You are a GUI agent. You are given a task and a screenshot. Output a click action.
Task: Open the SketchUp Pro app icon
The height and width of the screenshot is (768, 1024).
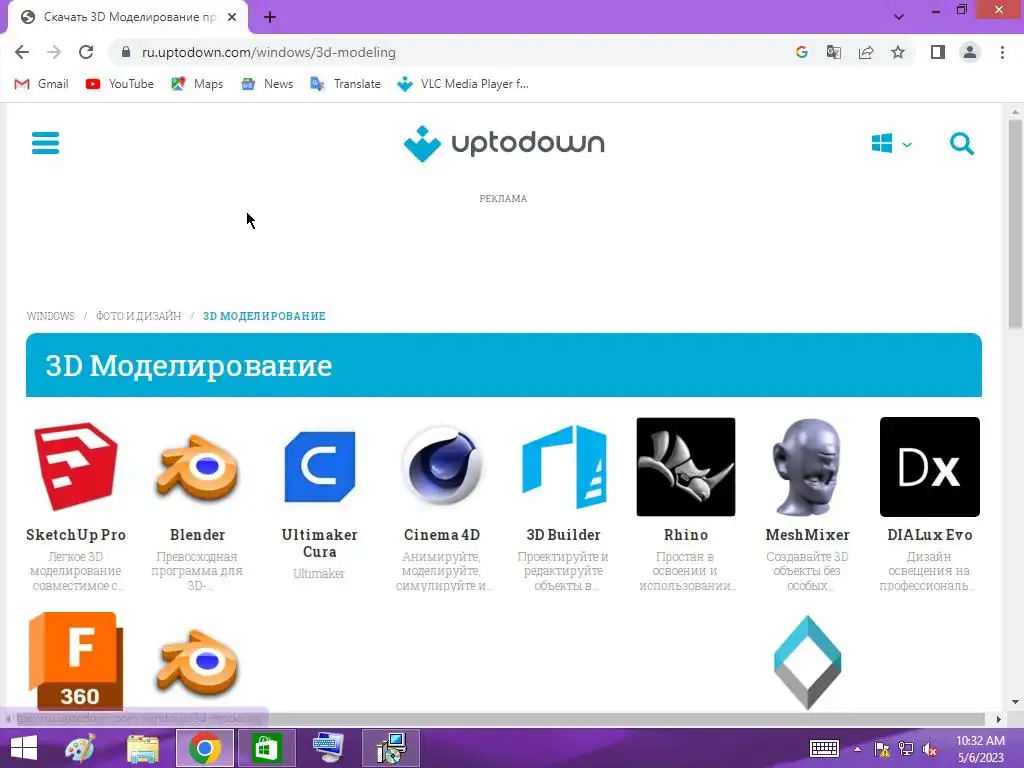coord(76,466)
